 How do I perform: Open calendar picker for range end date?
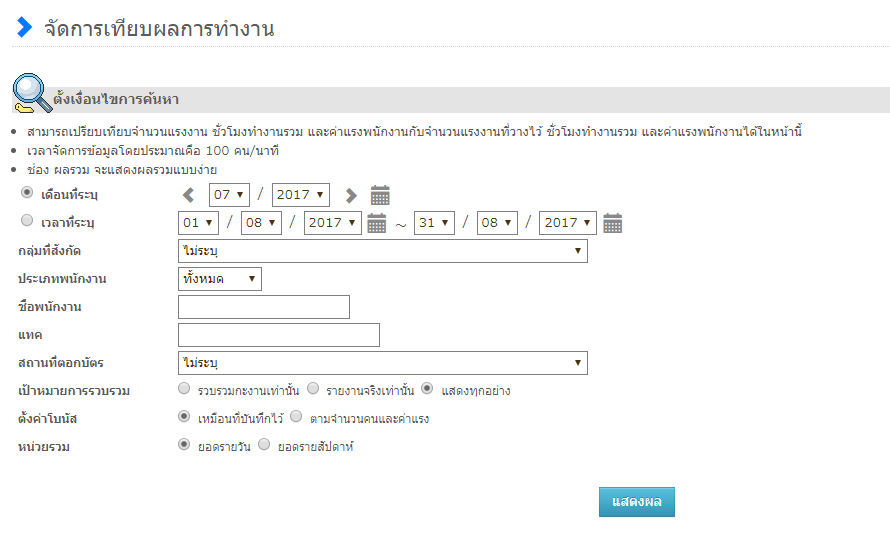click(x=612, y=223)
